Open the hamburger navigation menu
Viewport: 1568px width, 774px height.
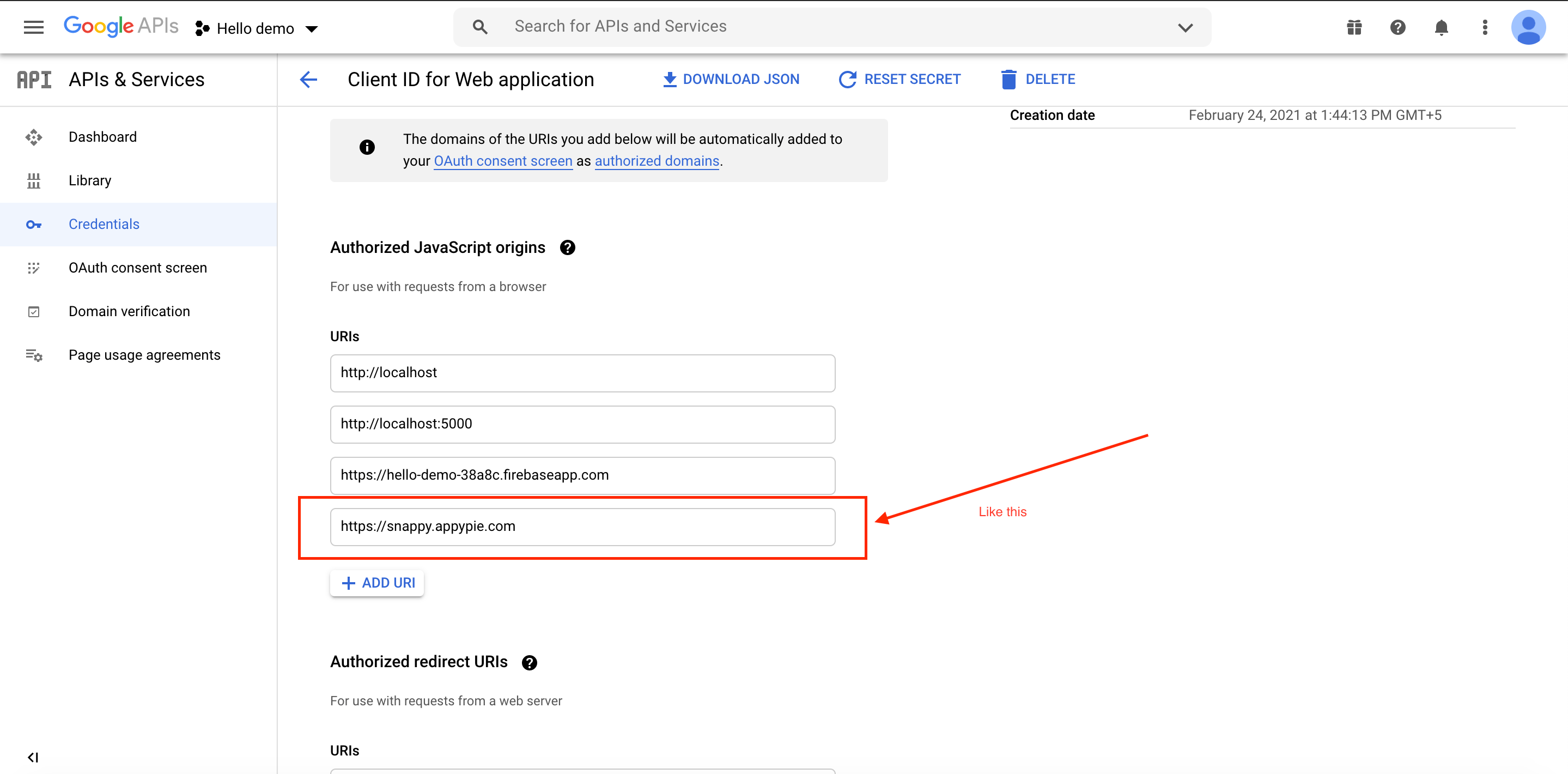(33, 27)
